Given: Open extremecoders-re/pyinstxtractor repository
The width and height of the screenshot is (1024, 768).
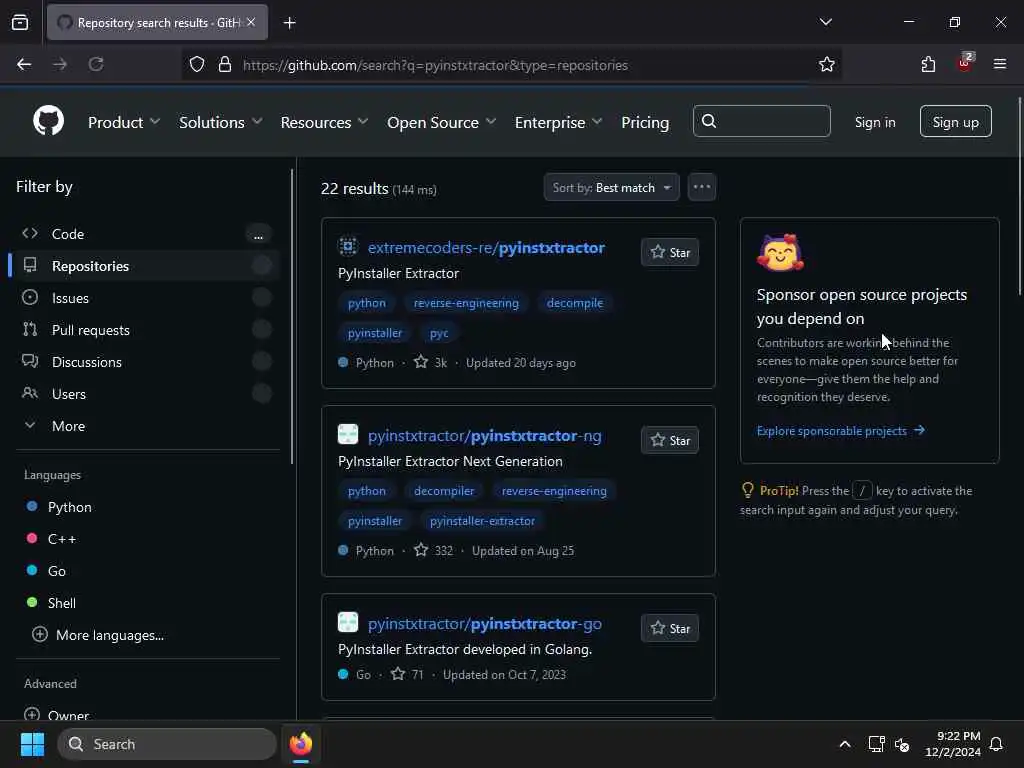Looking at the screenshot, I should tap(486, 248).
